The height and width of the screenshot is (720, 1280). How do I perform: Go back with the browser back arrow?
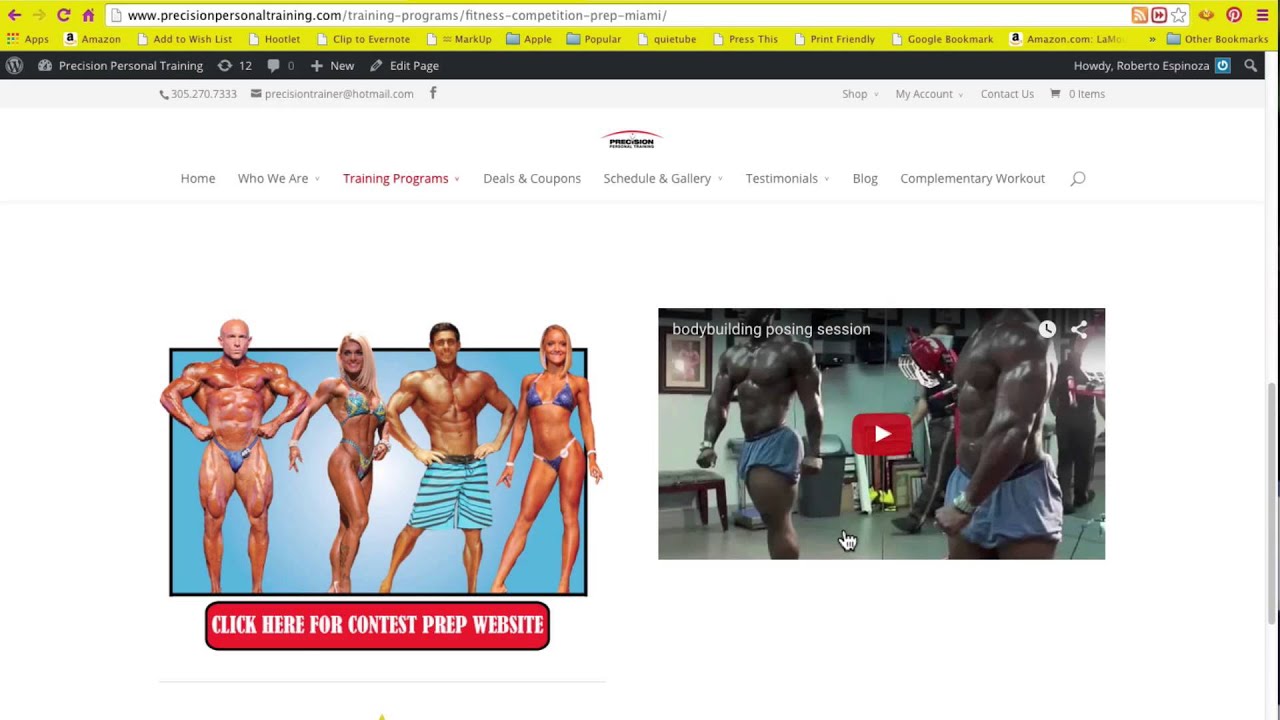click(14, 15)
